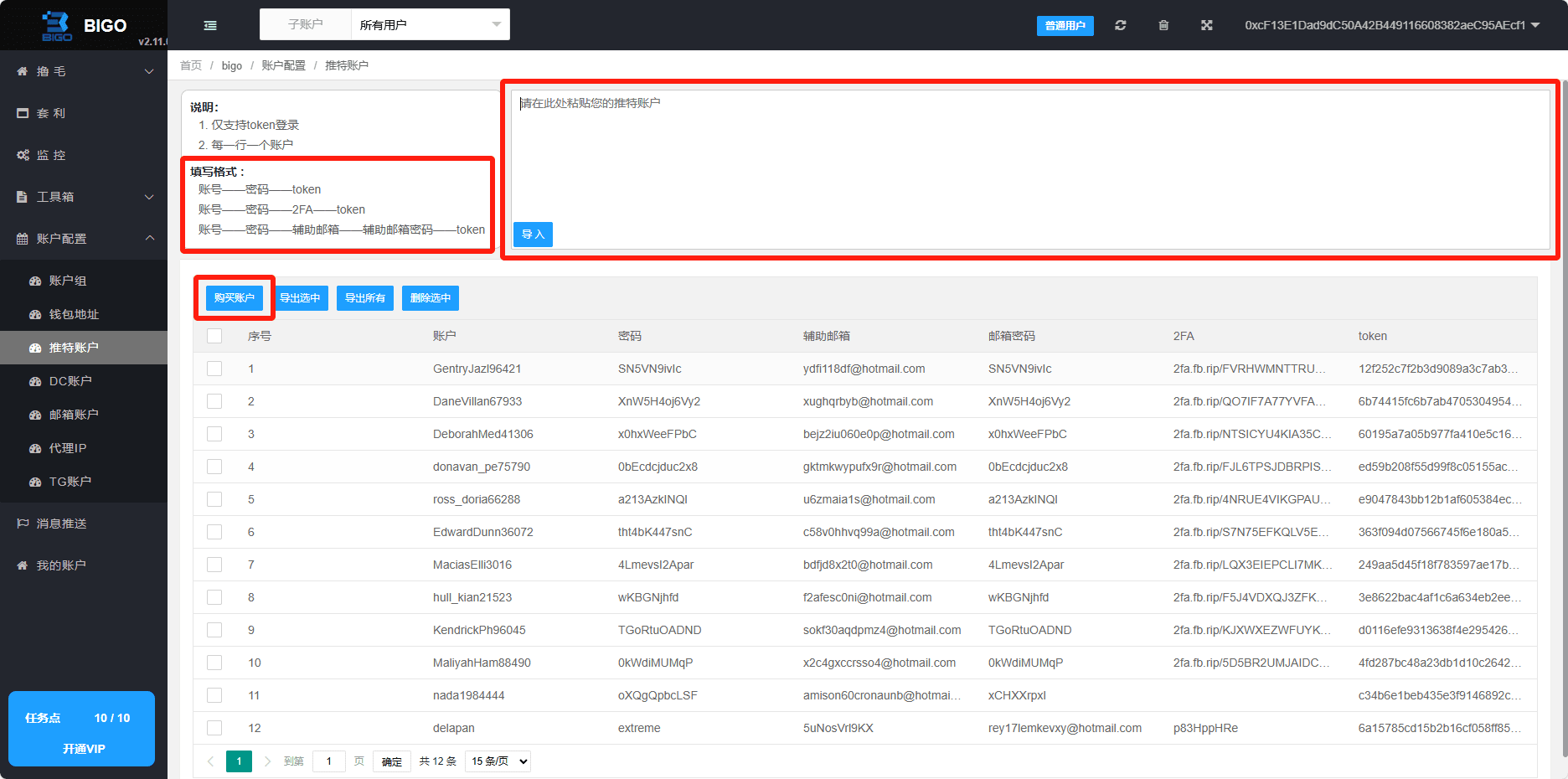Image resolution: width=1568 pixels, height=779 pixels.
Task: Expand the 工具箱 menu chevron
Action: (x=149, y=197)
